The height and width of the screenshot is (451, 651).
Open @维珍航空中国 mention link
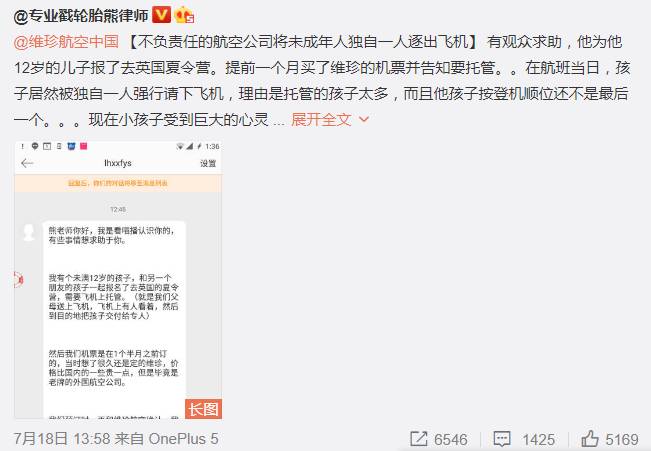[x=66, y=42]
